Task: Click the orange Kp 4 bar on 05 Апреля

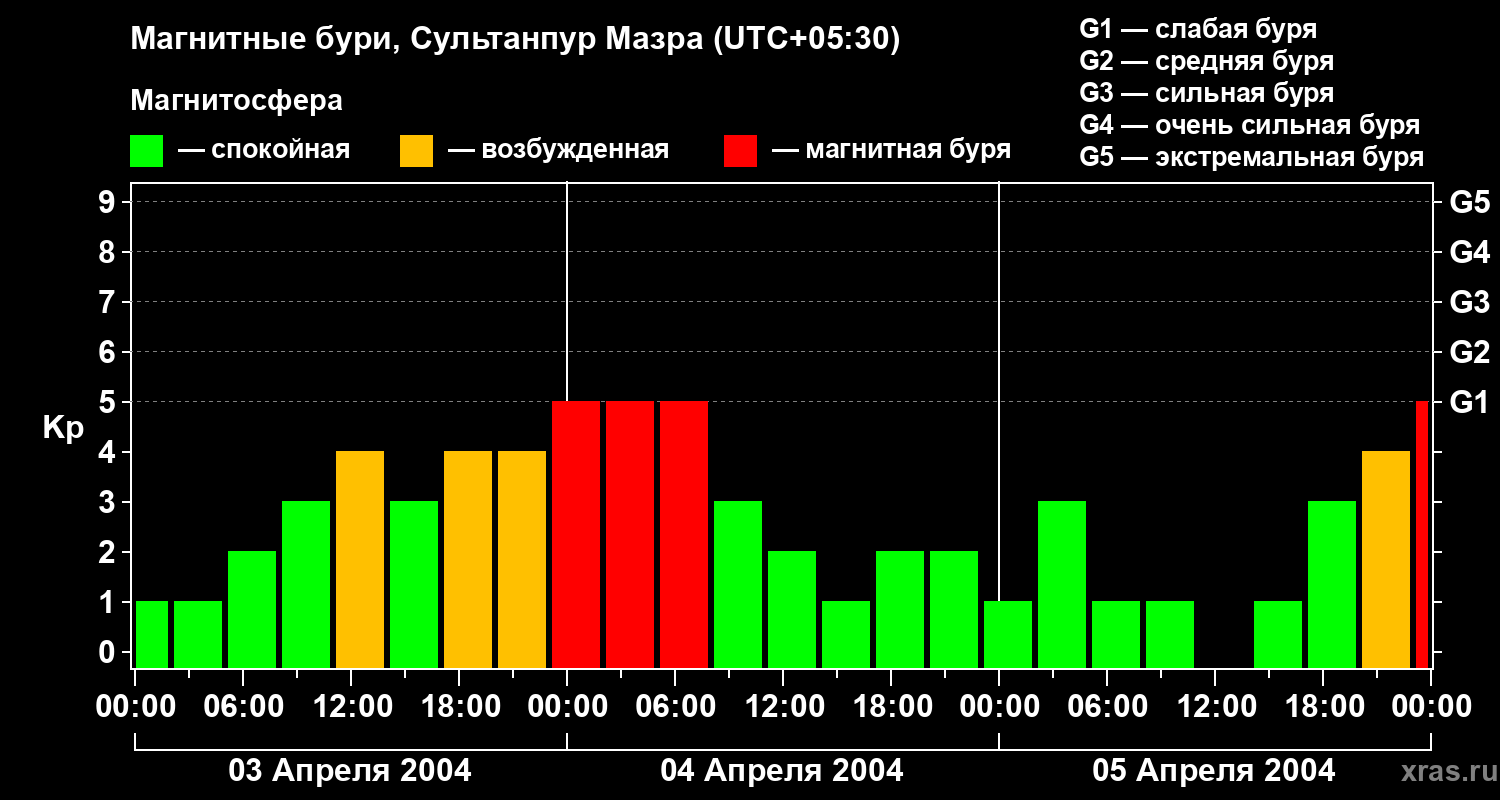Action: coord(1386,559)
